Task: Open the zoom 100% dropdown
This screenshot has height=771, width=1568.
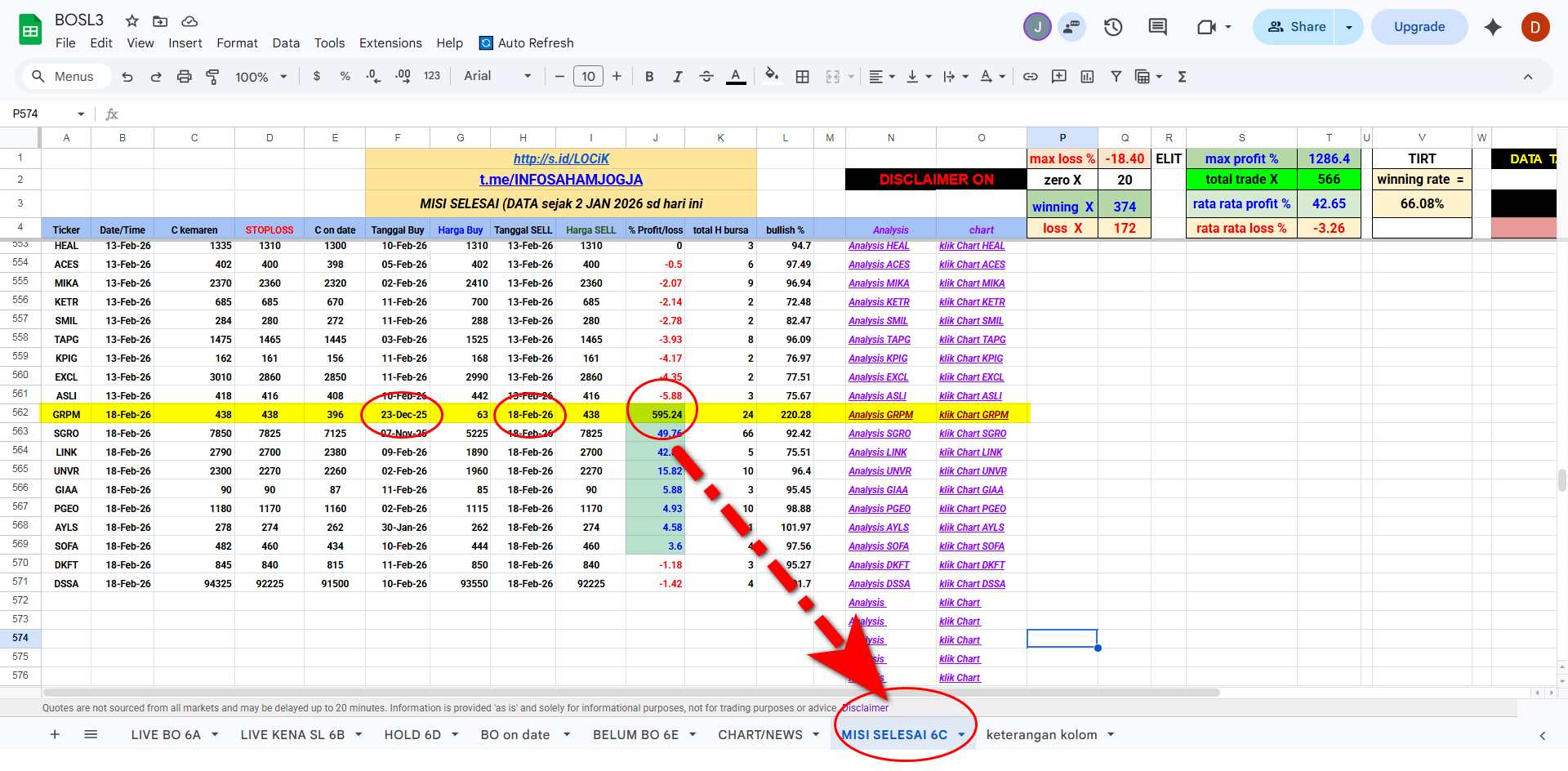Action: click(x=261, y=77)
